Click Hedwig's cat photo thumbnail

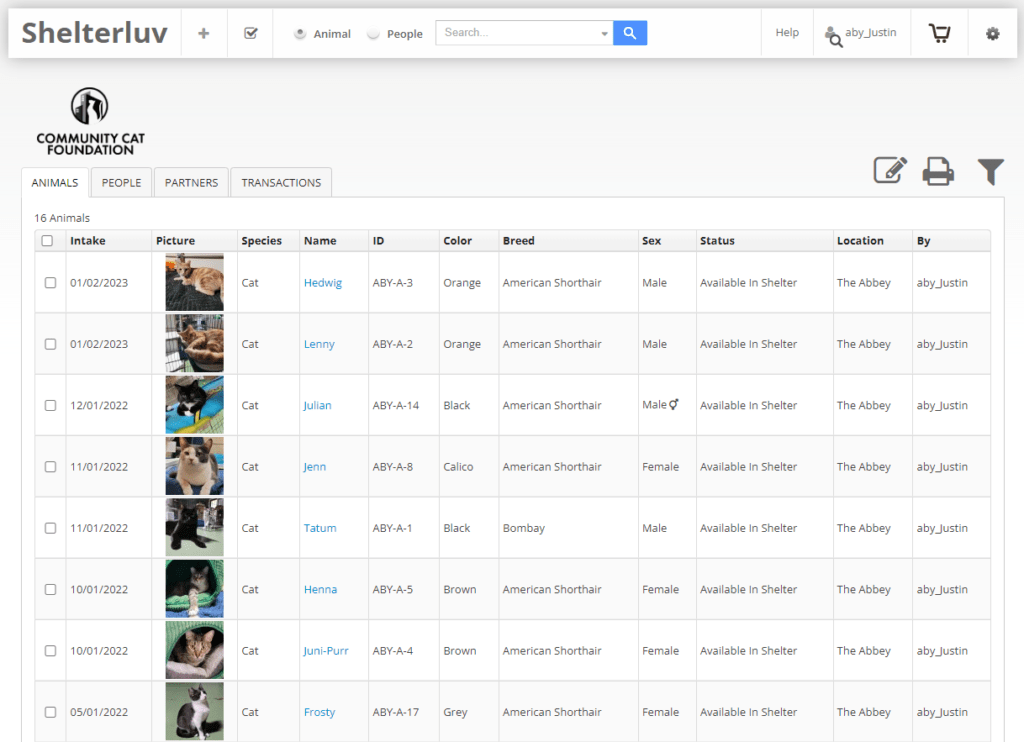pos(195,282)
